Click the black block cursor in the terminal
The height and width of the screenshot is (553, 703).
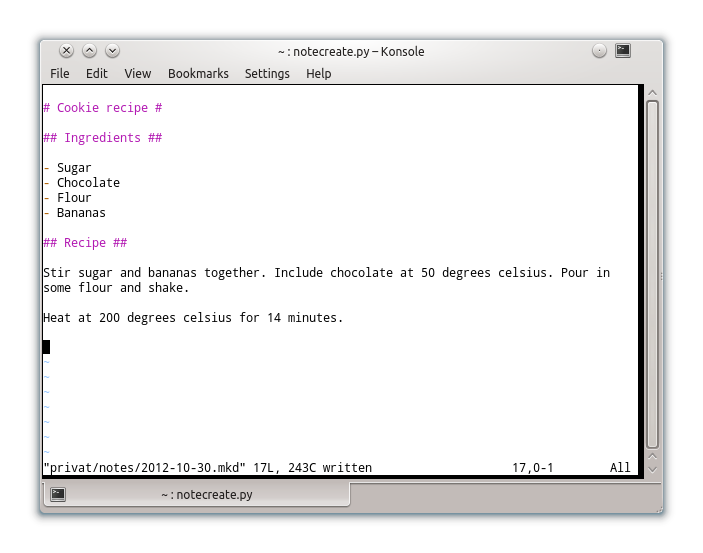pyautogui.click(x=47, y=347)
